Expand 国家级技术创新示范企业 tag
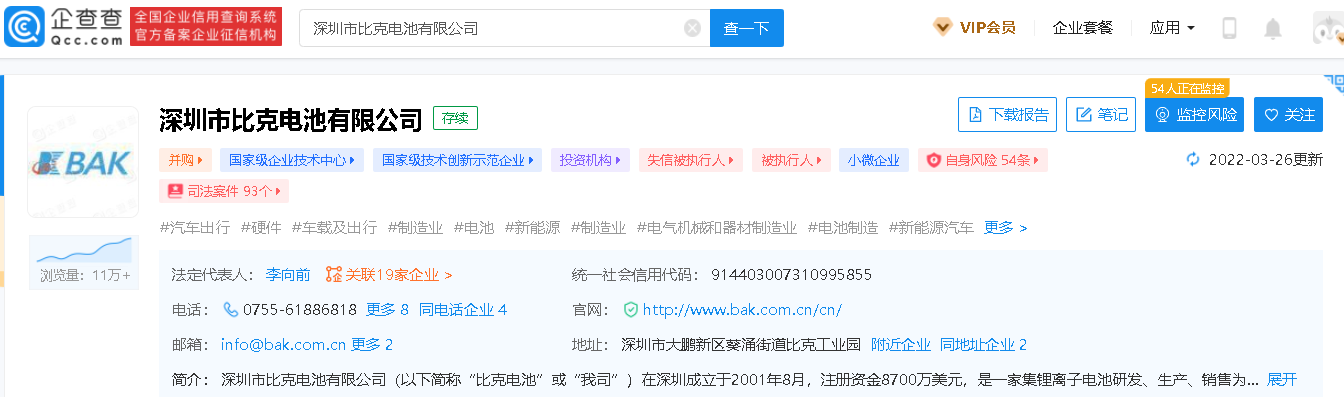 458,160
